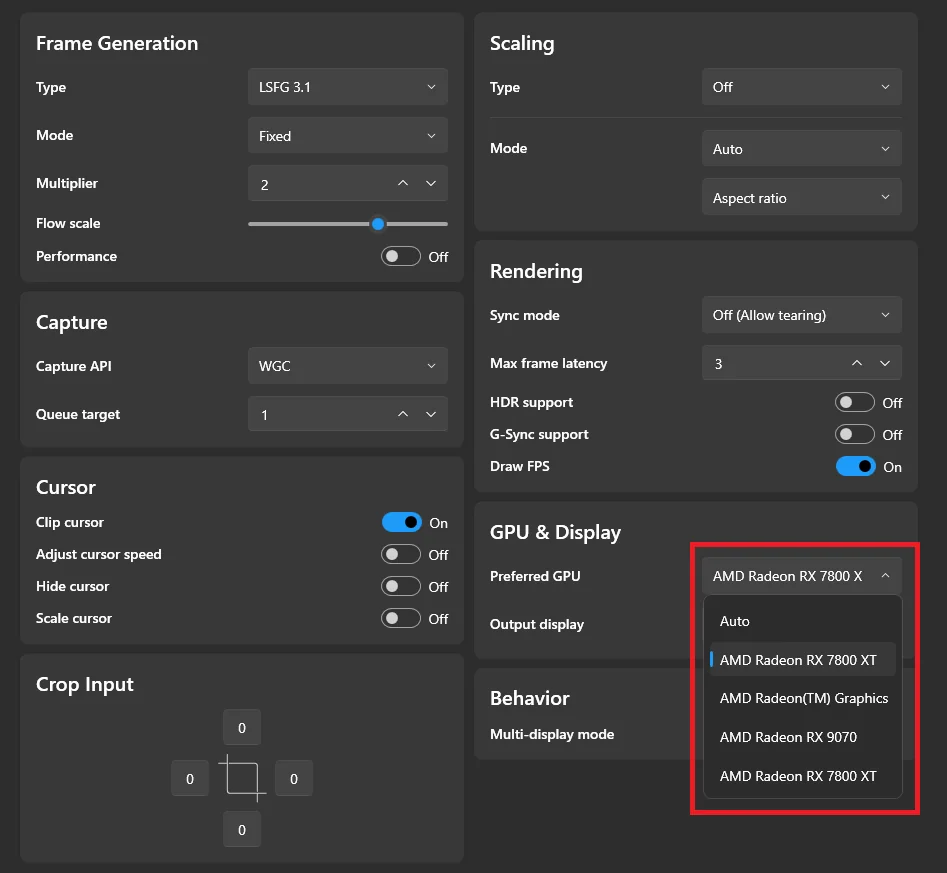947x873 pixels.
Task: Decrease the Queue target with the down arrow
Action: pos(431,414)
